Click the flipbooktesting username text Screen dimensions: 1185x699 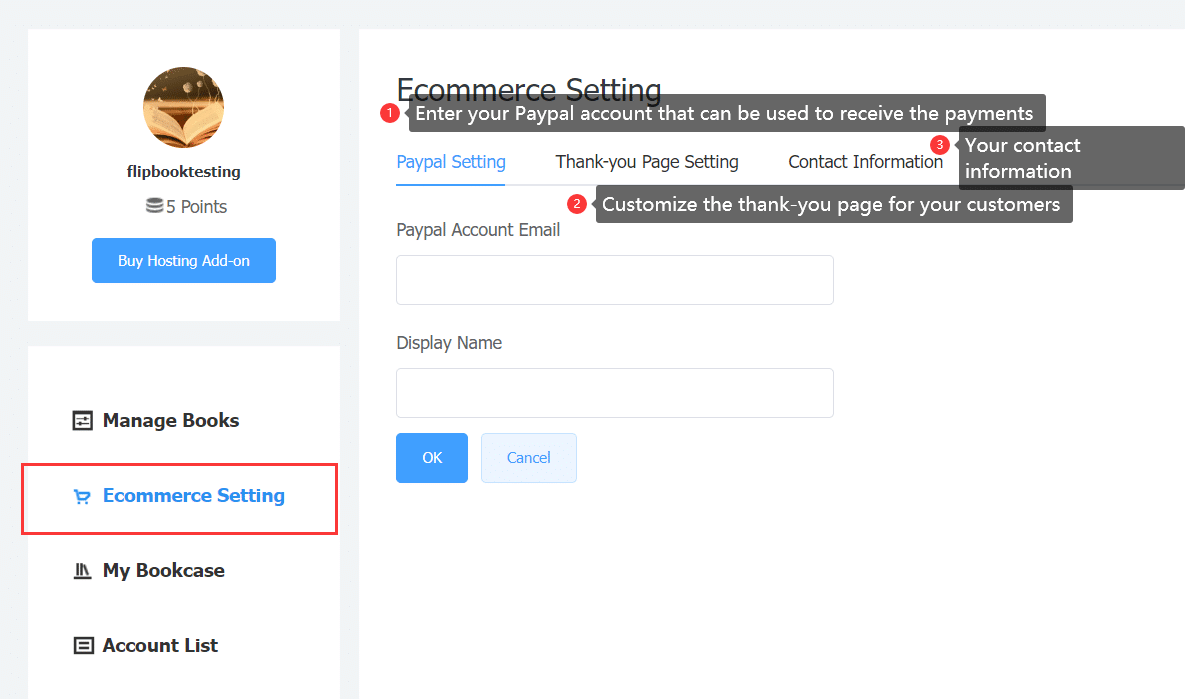click(x=184, y=172)
